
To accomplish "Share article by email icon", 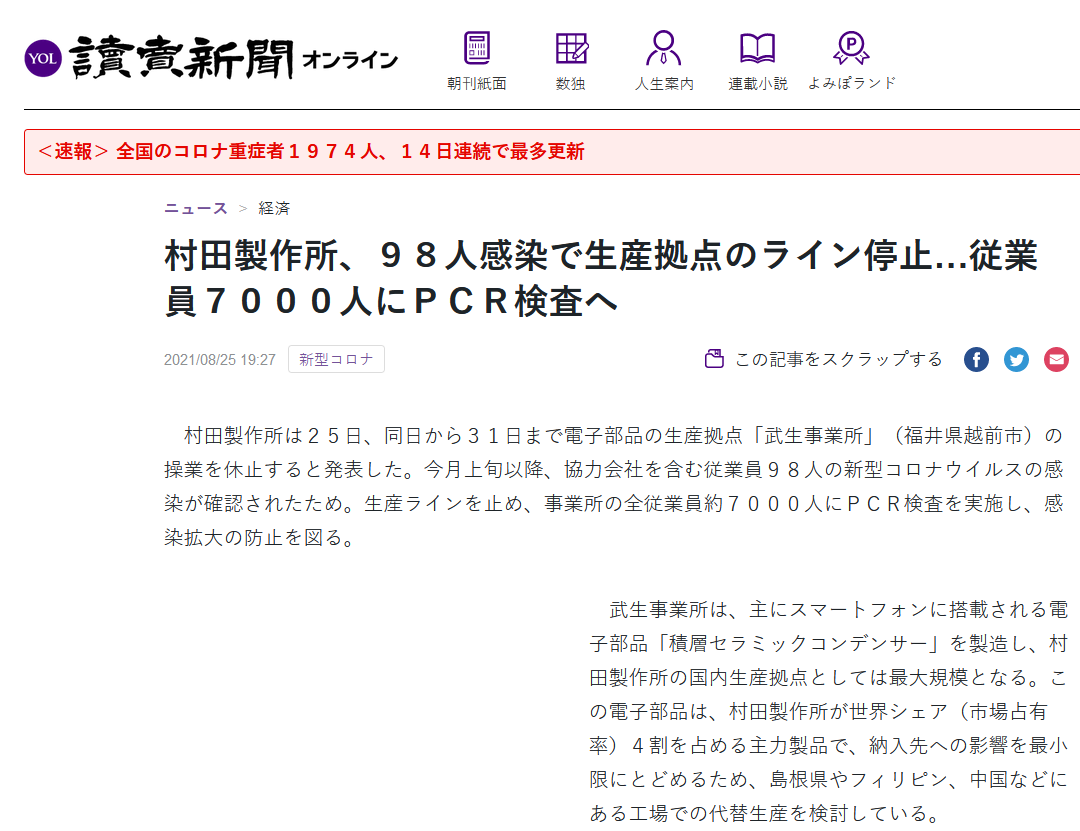I will coord(1056,359).
